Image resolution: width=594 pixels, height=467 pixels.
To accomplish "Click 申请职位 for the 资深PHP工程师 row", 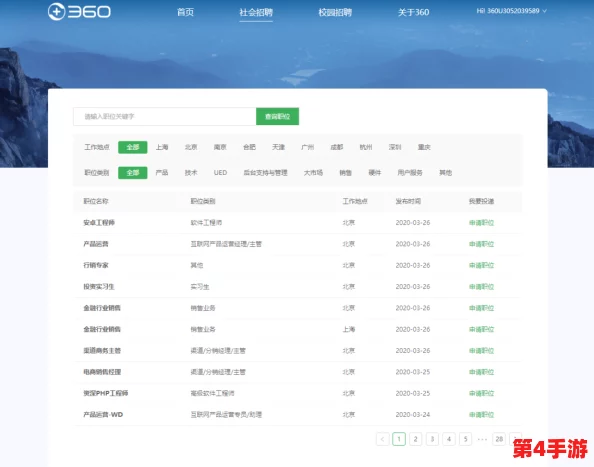I will (481, 393).
